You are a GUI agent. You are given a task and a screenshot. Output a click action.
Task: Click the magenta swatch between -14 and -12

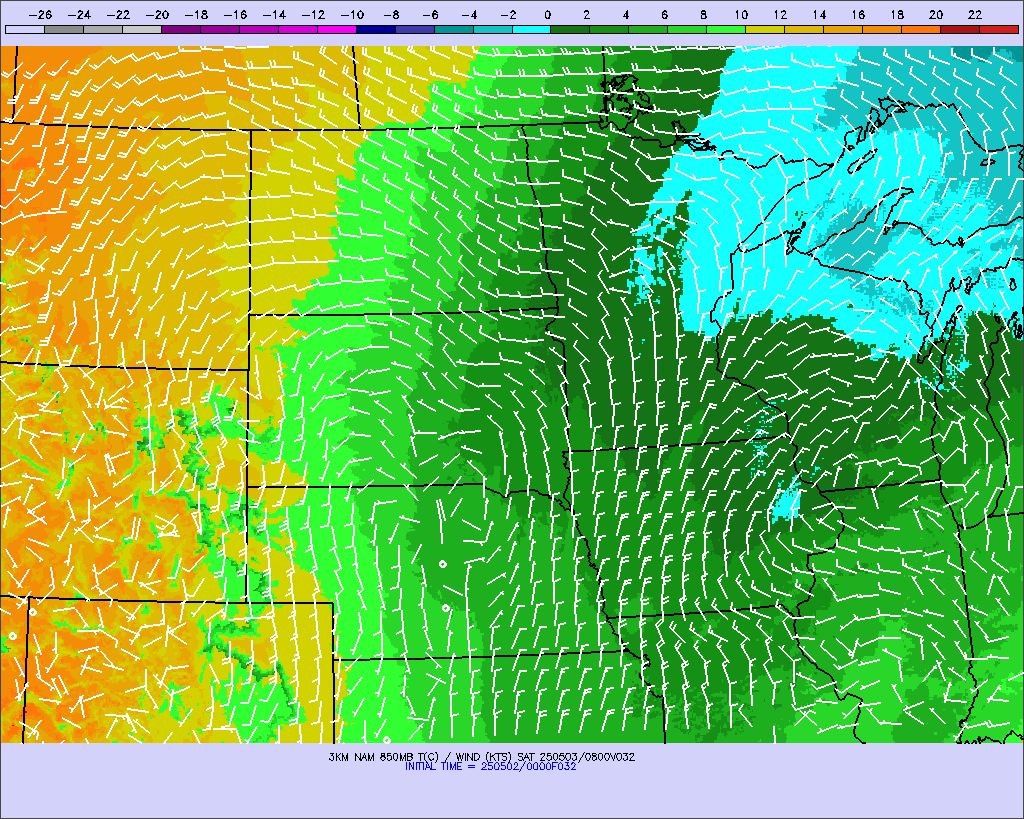click(x=298, y=29)
